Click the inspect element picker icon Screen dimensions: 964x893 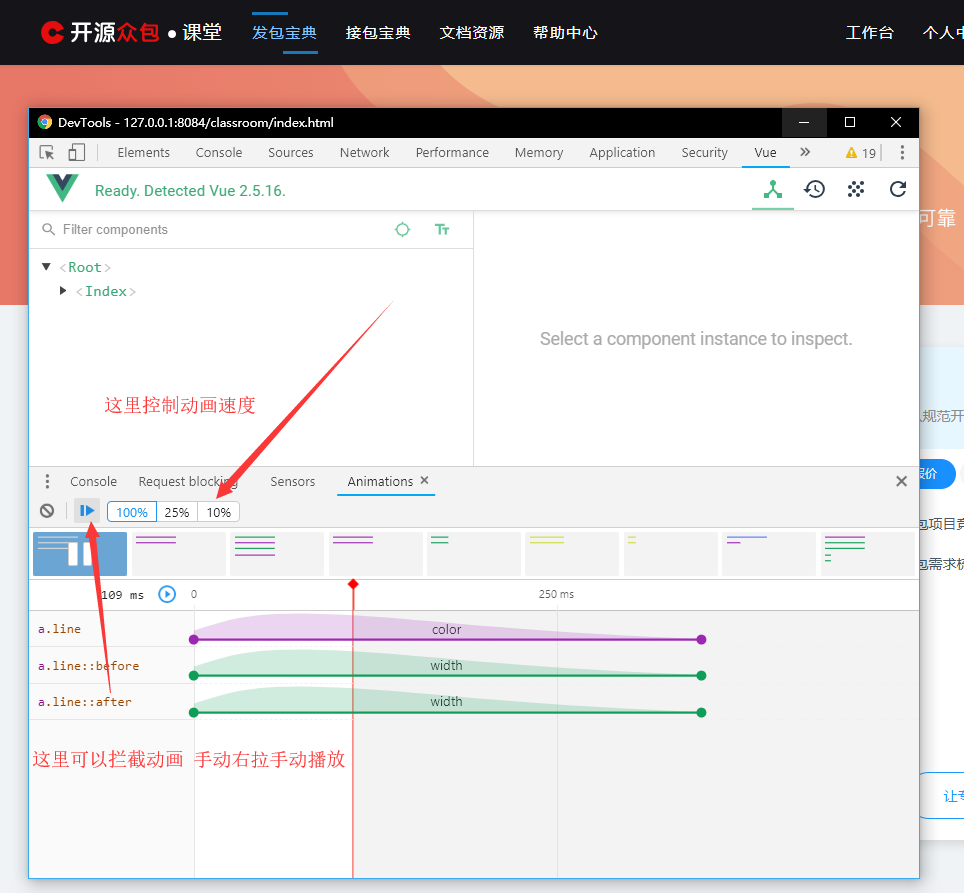47,152
